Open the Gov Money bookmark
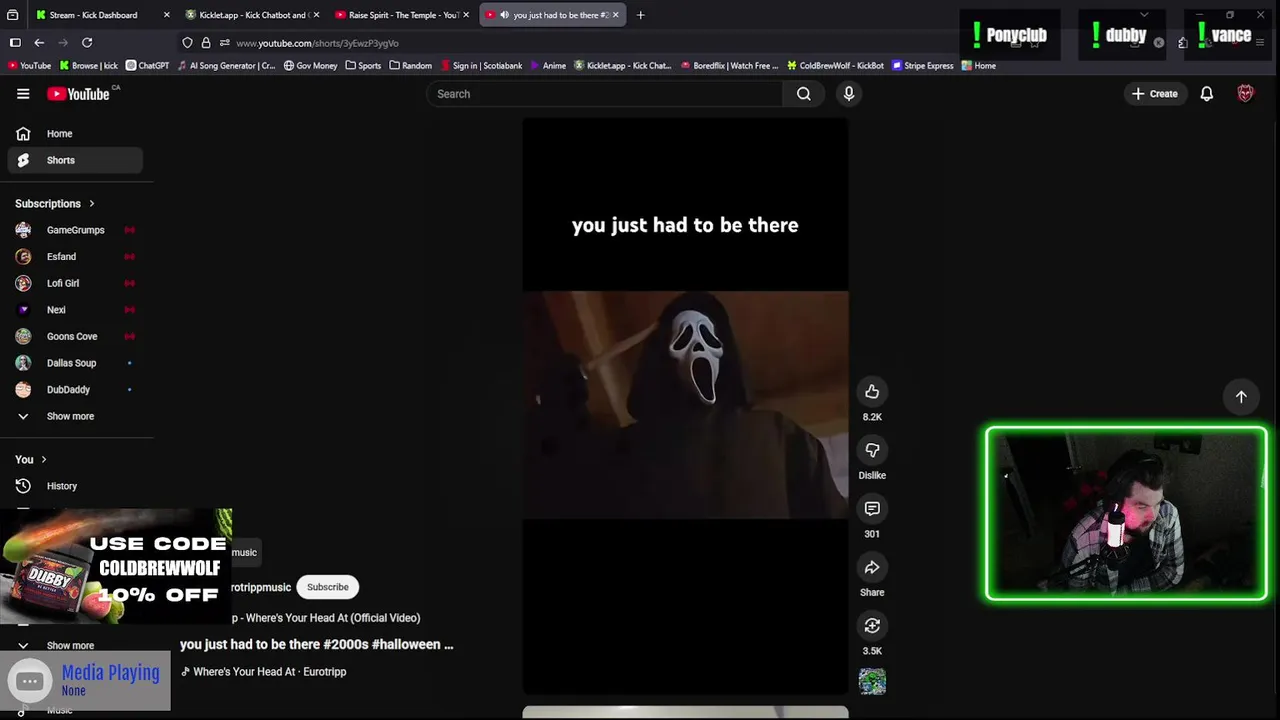Viewport: 1280px width, 720px height. click(310, 66)
